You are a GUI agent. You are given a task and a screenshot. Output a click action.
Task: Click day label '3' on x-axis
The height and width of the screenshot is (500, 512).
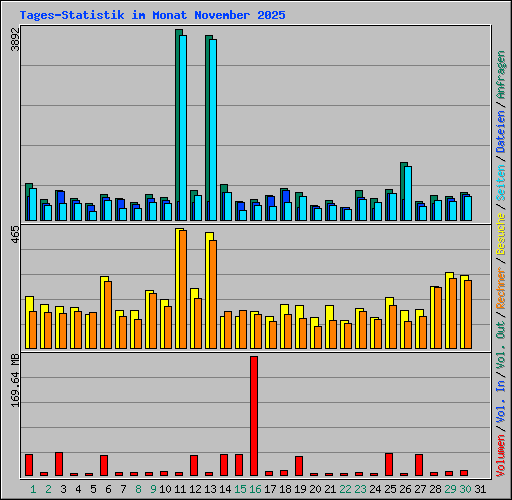click(x=63, y=489)
